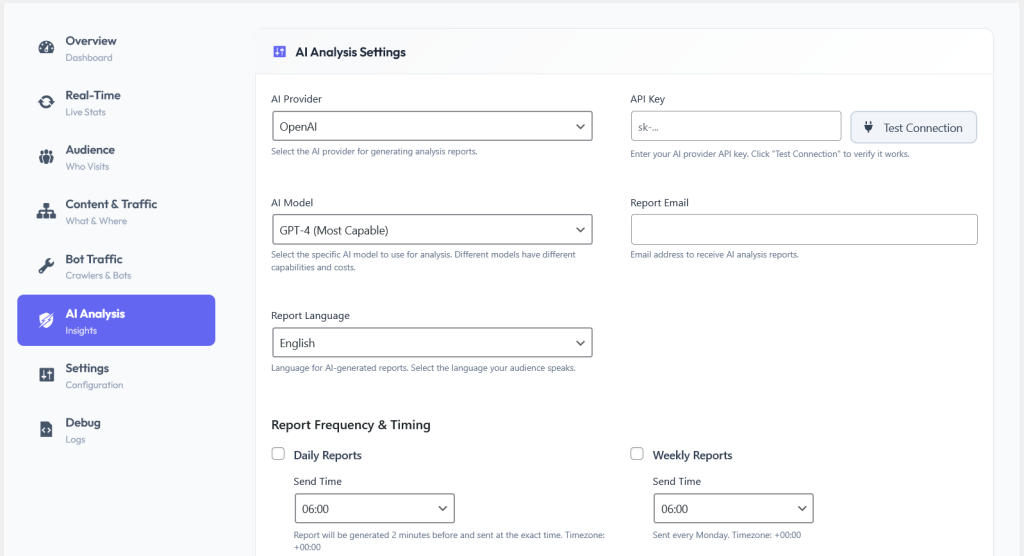Enable the Weekly Reports checkbox
The image size is (1024, 556).
tap(637, 453)
